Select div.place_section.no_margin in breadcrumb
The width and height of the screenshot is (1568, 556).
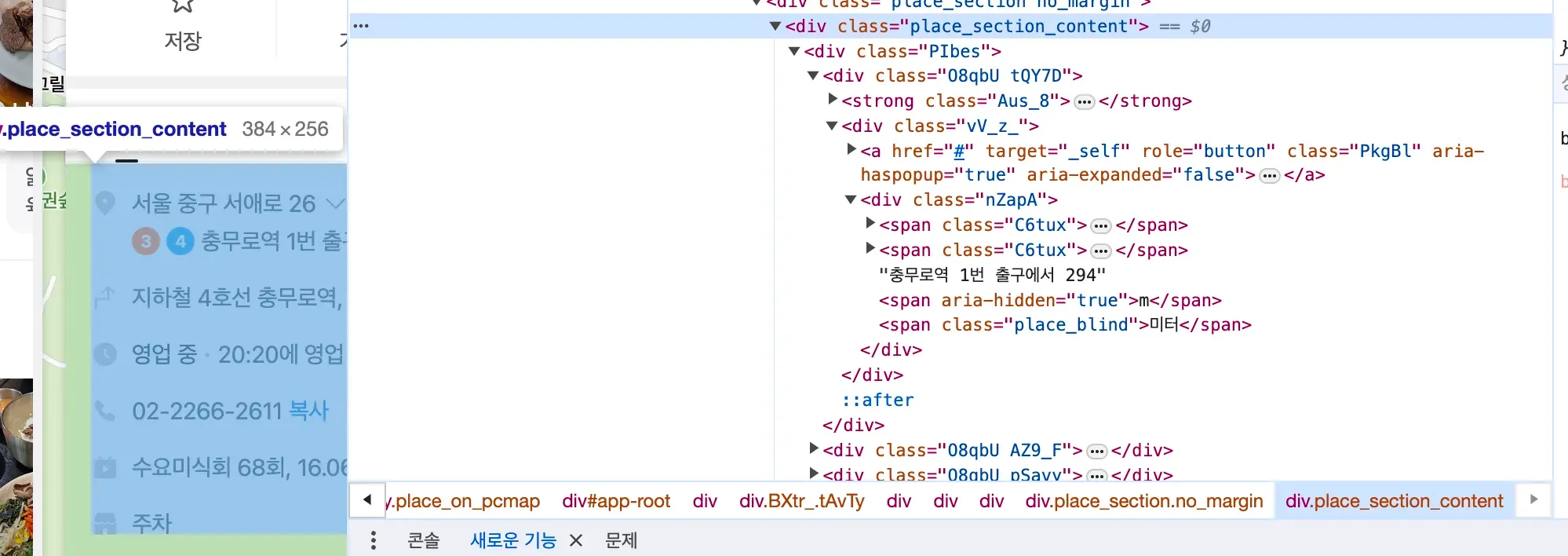[1144, 501]
